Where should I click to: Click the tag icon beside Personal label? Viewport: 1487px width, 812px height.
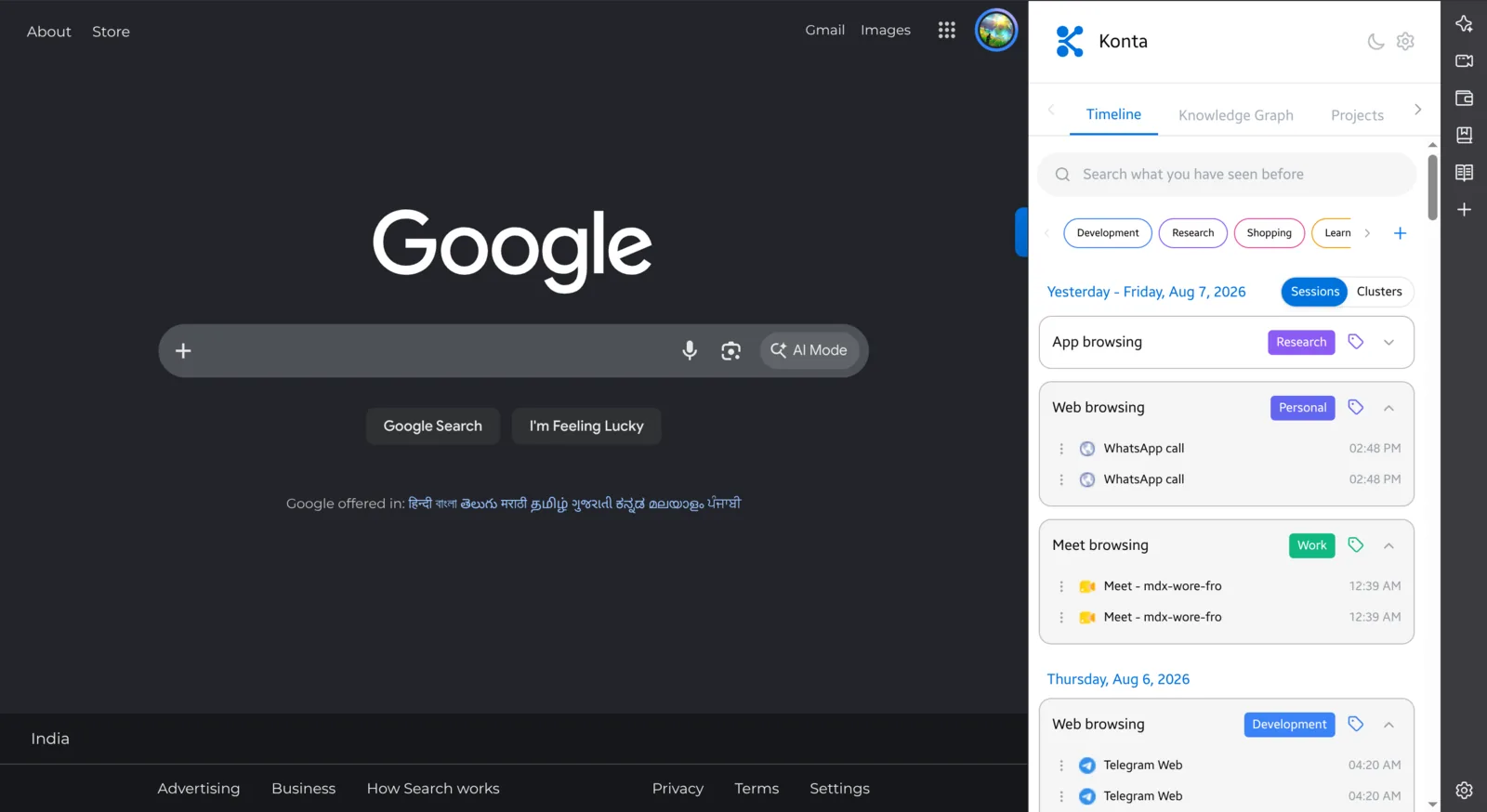coord(1355,407)
